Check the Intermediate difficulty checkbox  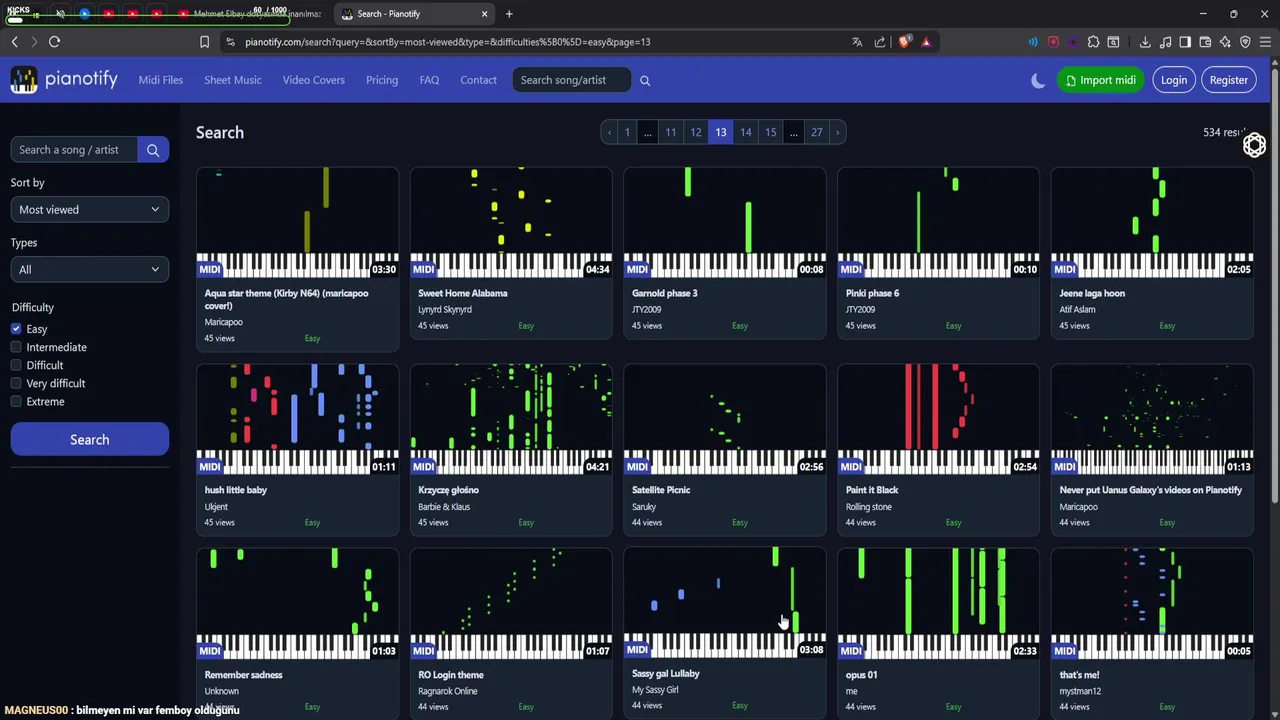click(16, 347)
